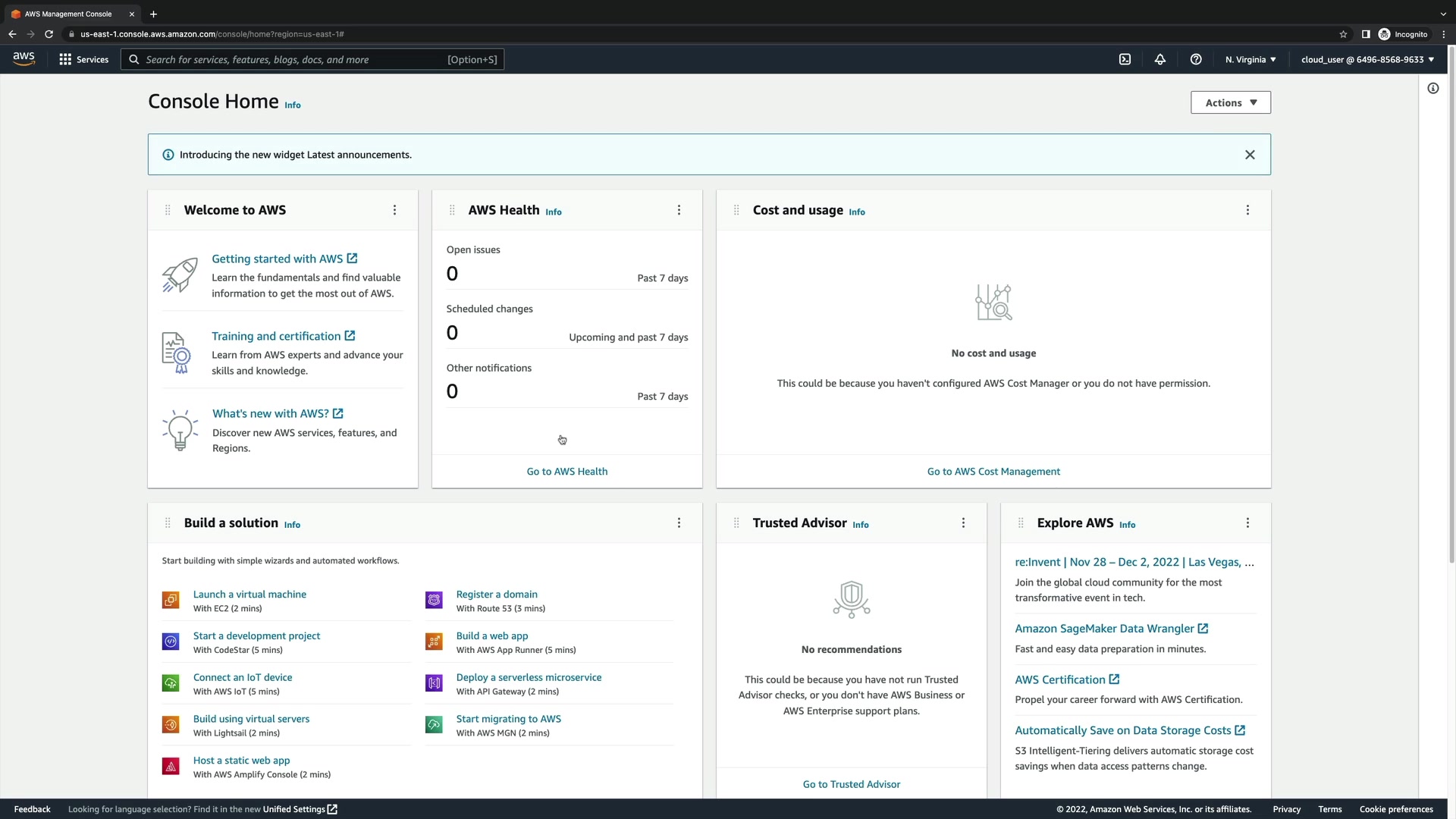Click the Amplify Host a static web app icon
Screen dimensions: 1456x819
pyautogui.click(x=171, y=767)
